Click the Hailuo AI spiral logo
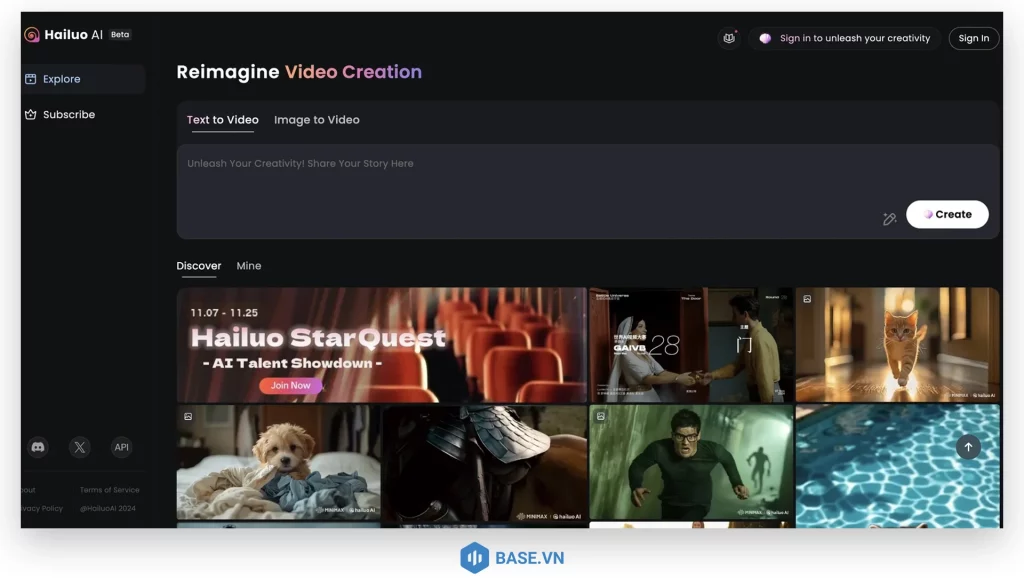1024x587 pixels. [x=32, y=35]
